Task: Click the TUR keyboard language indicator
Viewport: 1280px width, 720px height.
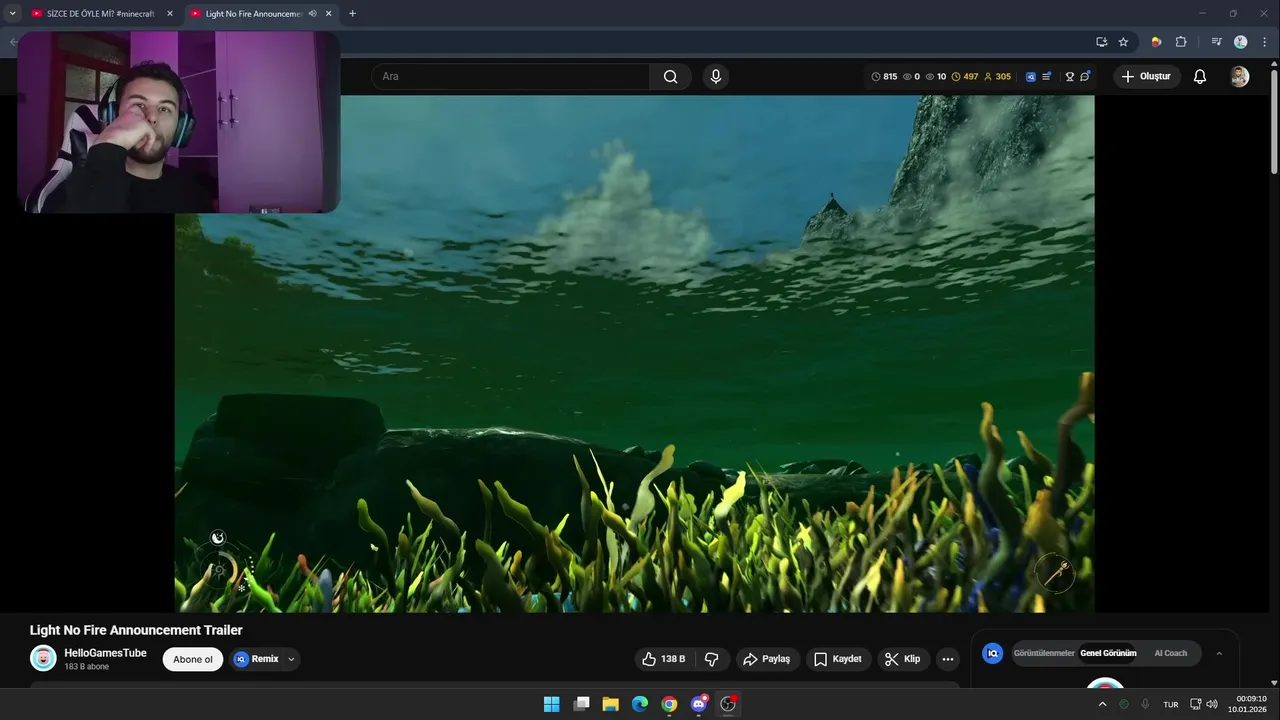Action: 1170,704
